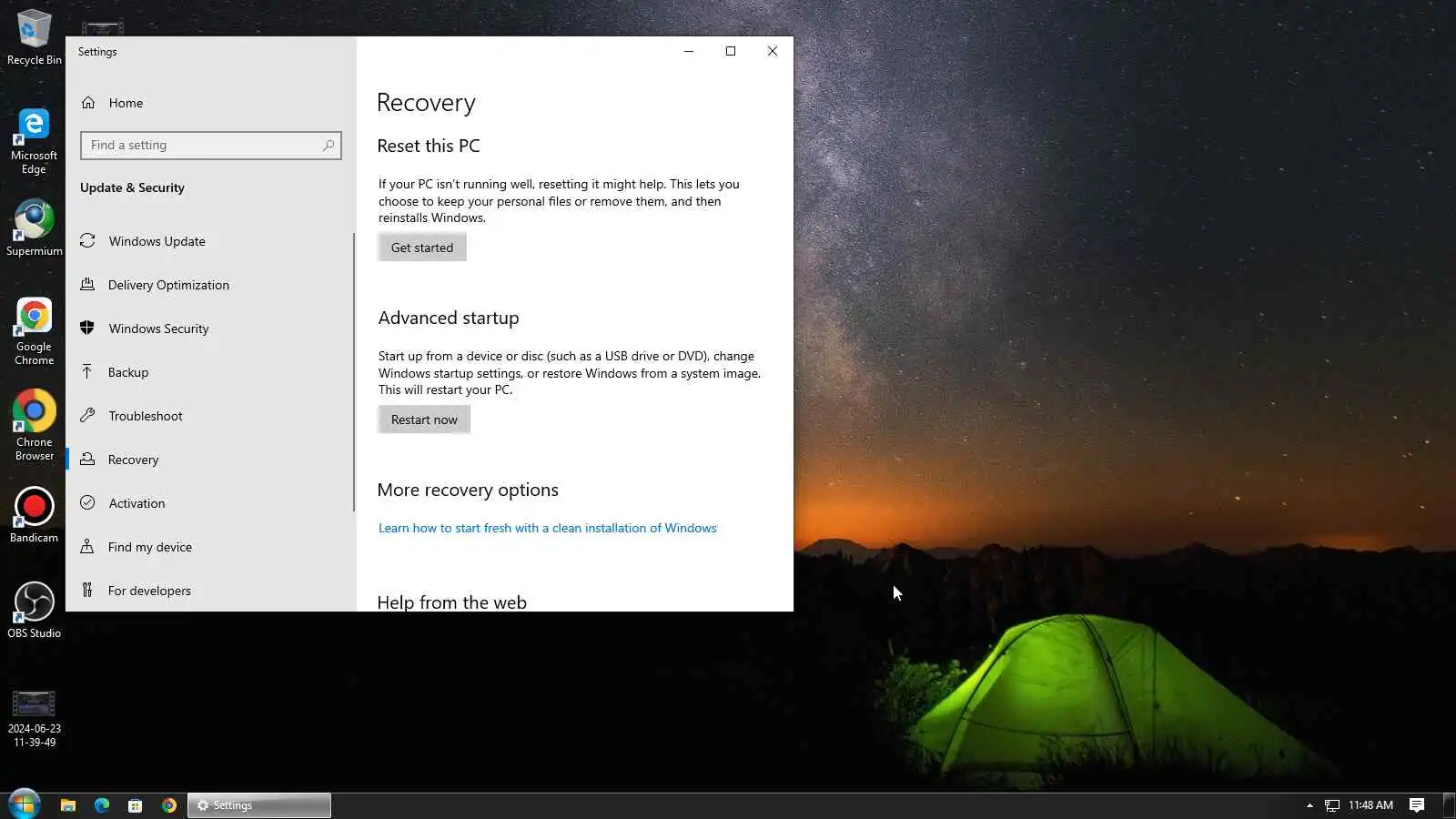1456x819 pixels.
Task: Click the sidebar vertical scrollbar
Action: pos(353,371)
